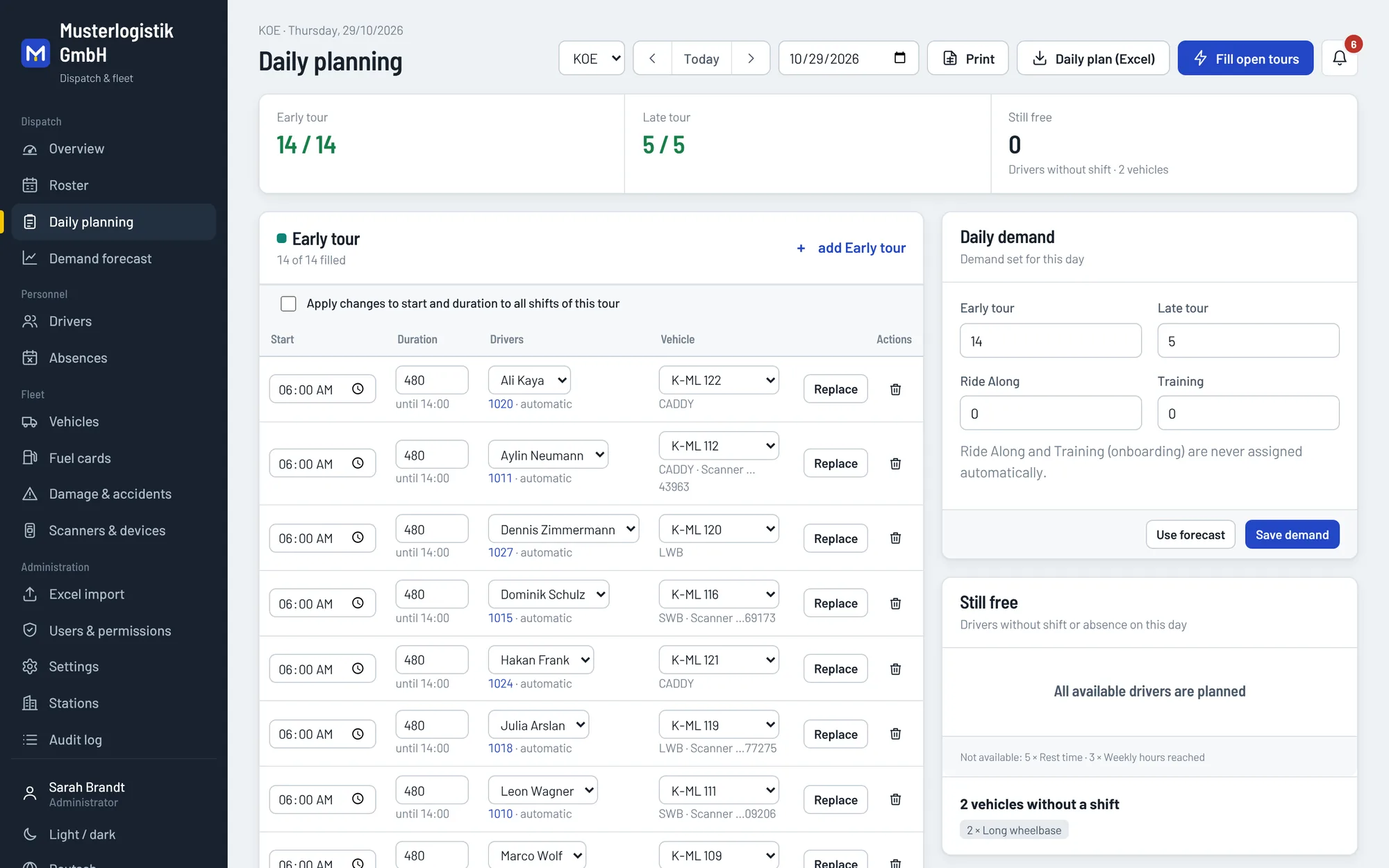Delete Leon Wagner's shift trash icon
The image size is (1389, 868).
point(895,799)
